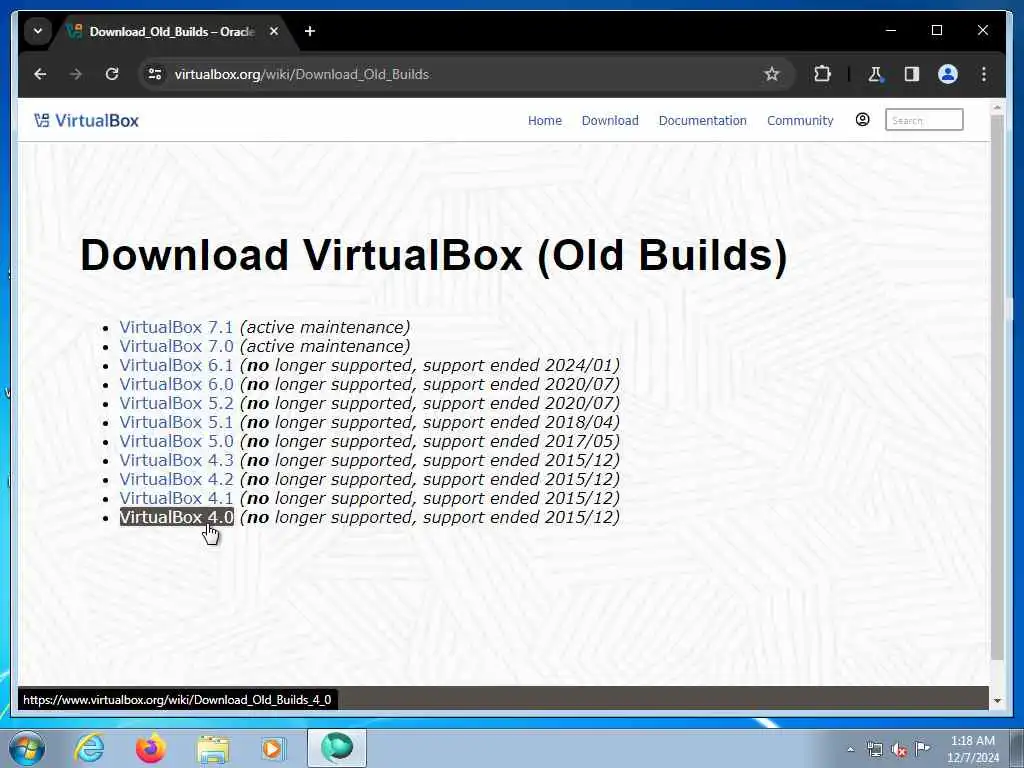
Task: Open the VirtualBox 6.1 link
Action: click(176, 365)
